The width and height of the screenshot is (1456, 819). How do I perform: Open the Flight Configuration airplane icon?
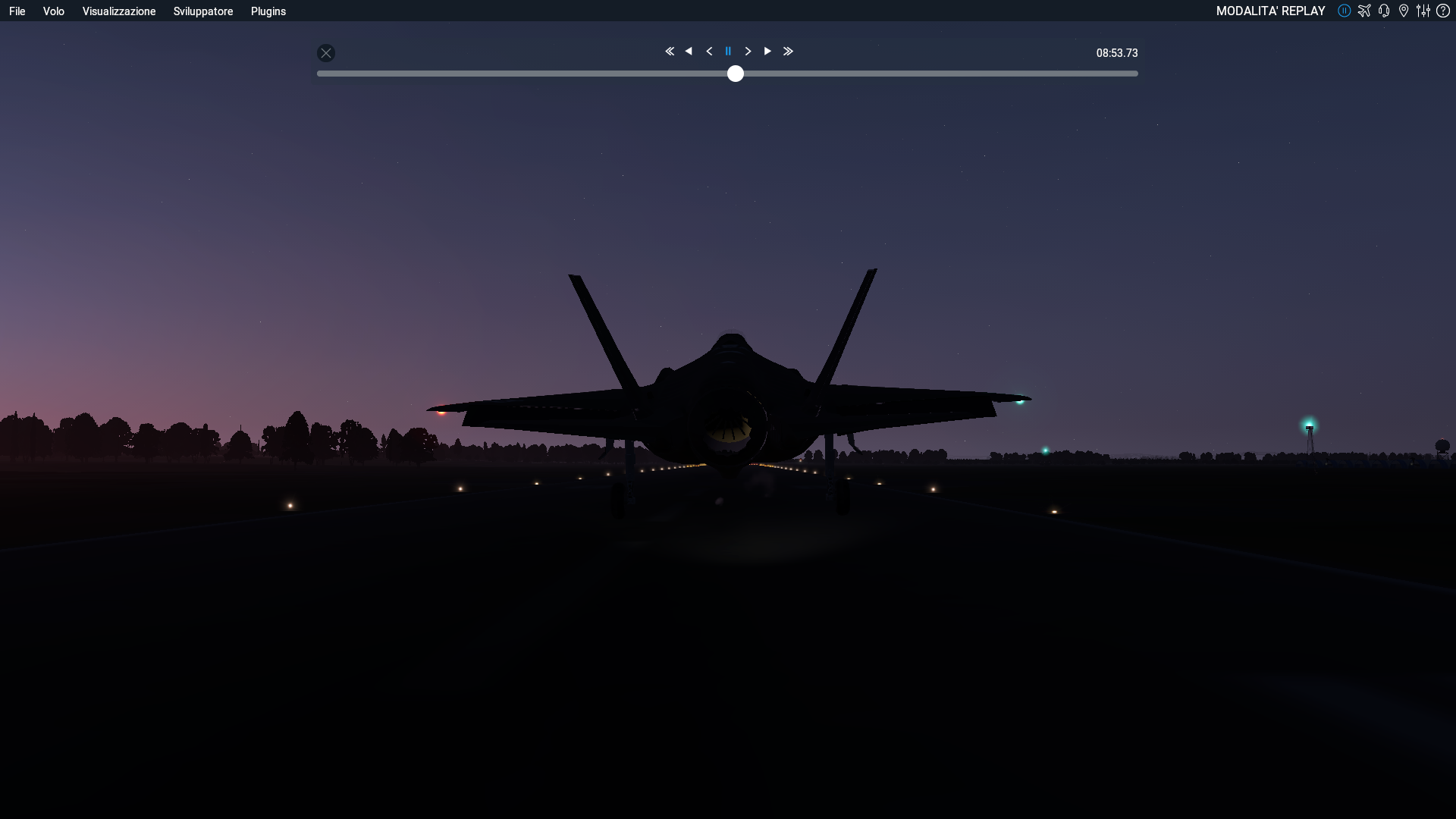tap(1364, 11)
